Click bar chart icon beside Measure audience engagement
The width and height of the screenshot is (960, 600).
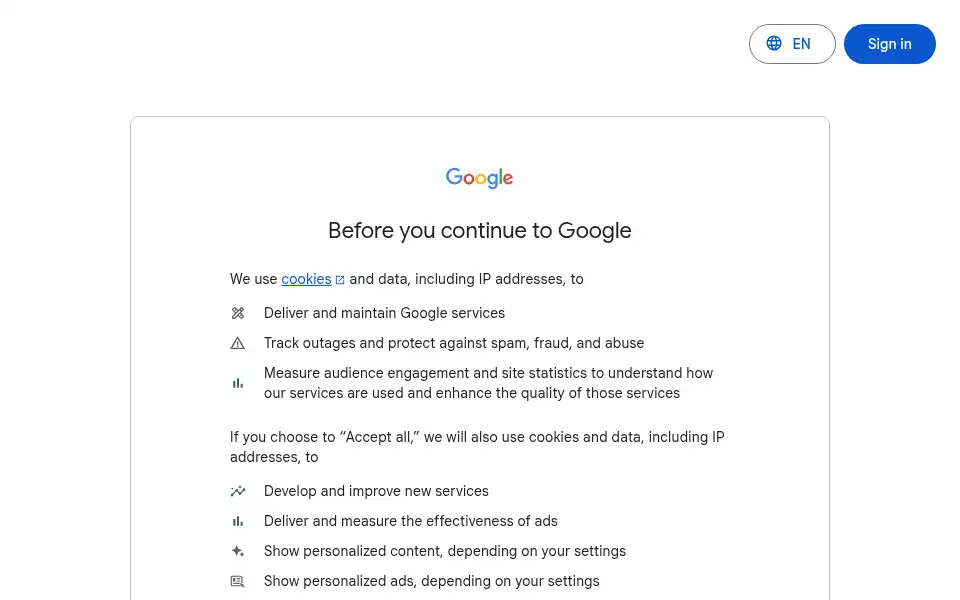pyautogui.click(x=238, y=383)
